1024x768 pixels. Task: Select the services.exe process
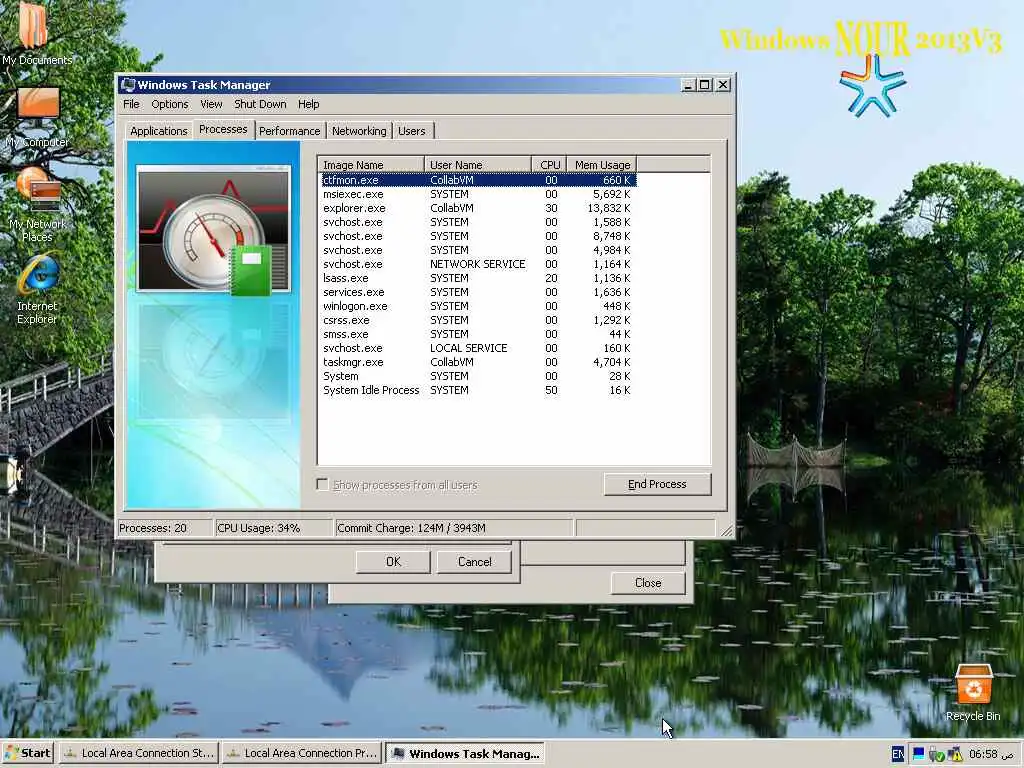[479, 292]
